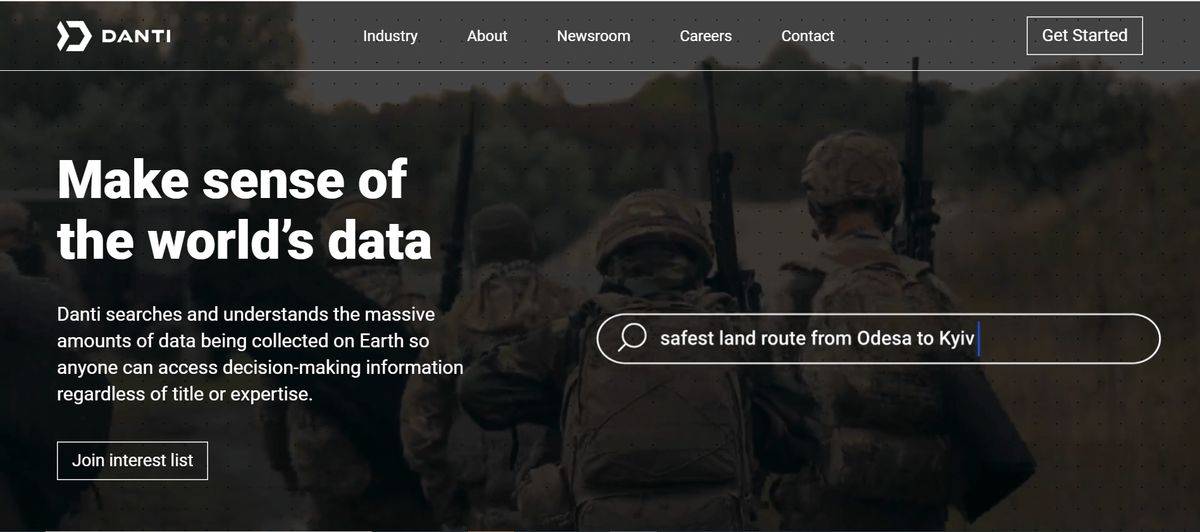
Task: Click the word 'Odesa' in search box
Action: pyautogui.click(x=884, y=338)
